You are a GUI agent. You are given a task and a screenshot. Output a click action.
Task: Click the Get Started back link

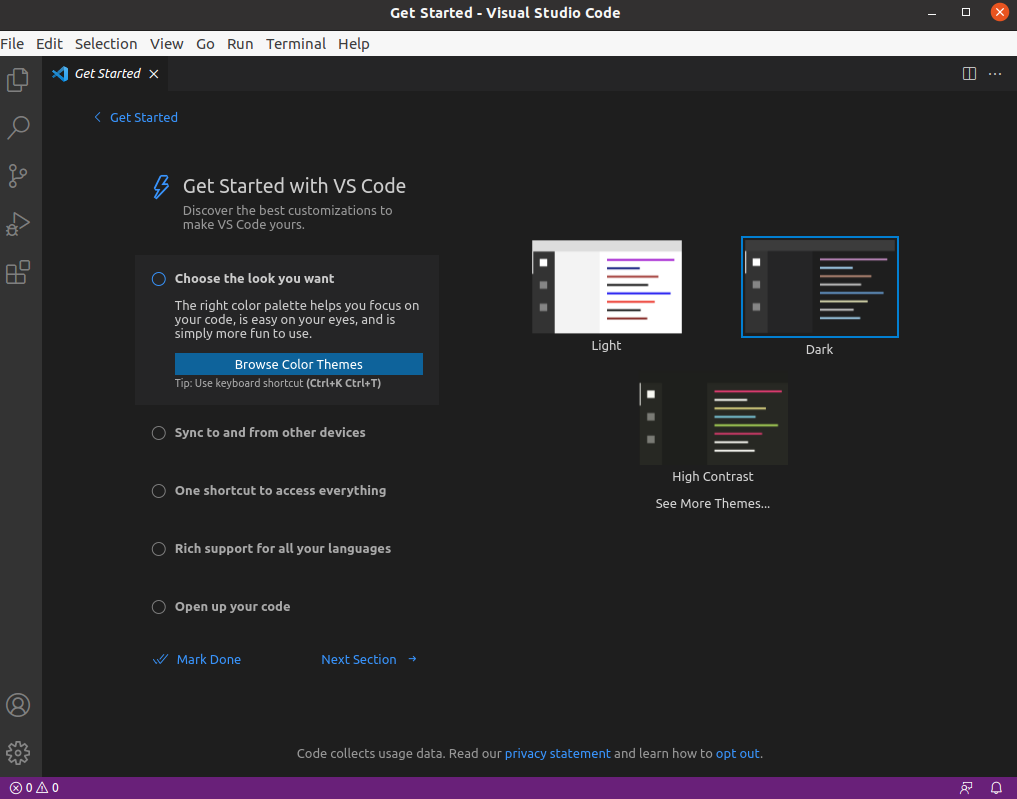tap(143, 117)
